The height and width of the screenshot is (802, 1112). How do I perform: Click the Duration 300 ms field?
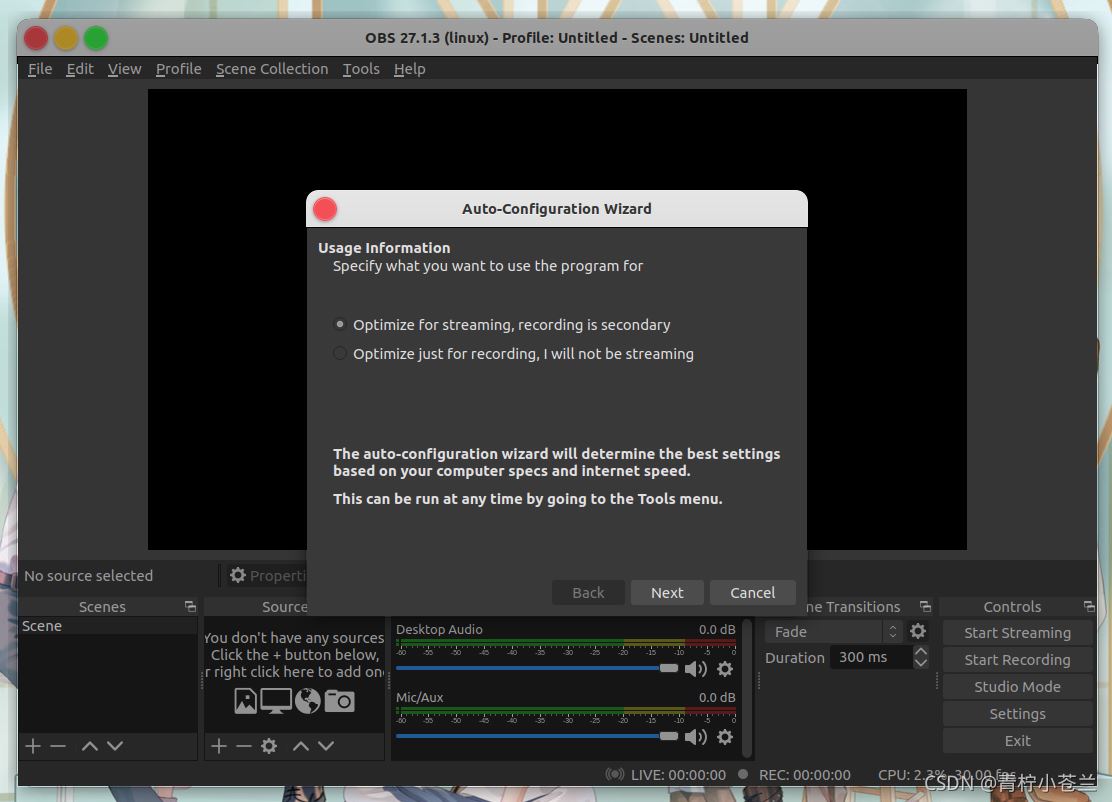[872, 657]
